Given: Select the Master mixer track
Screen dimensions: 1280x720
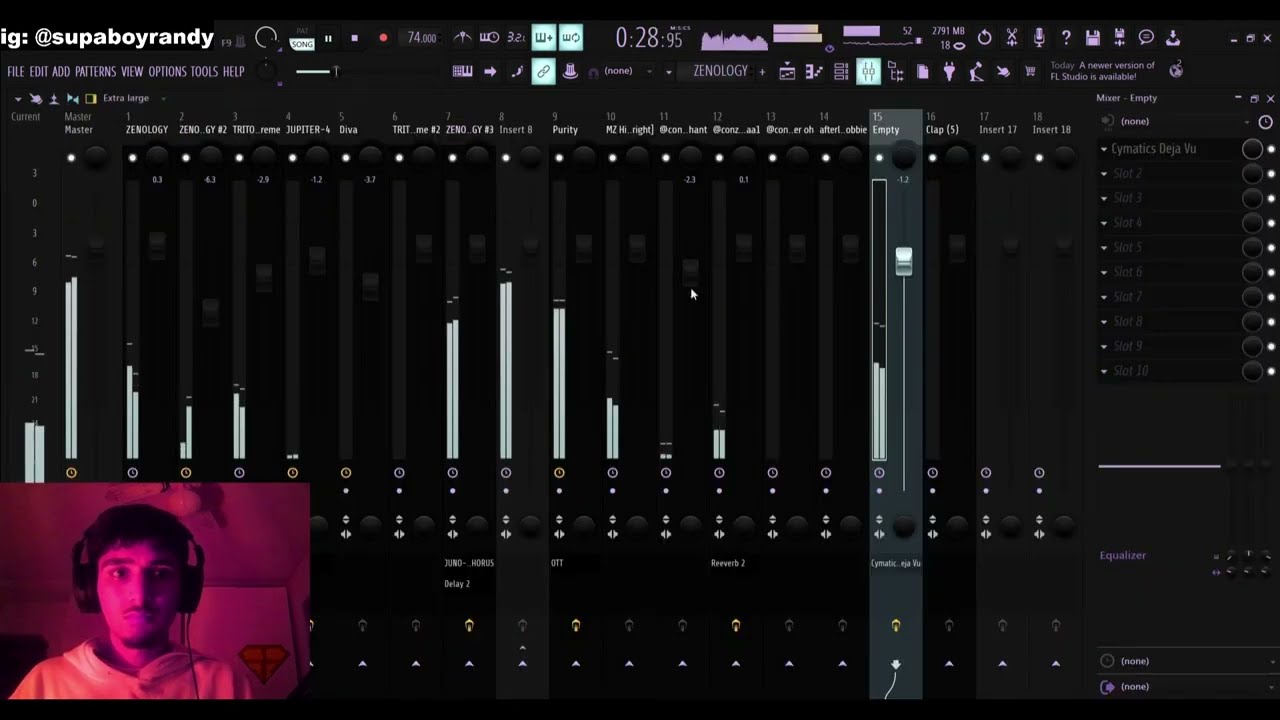Looking at the screenshot, I should 79,130.
